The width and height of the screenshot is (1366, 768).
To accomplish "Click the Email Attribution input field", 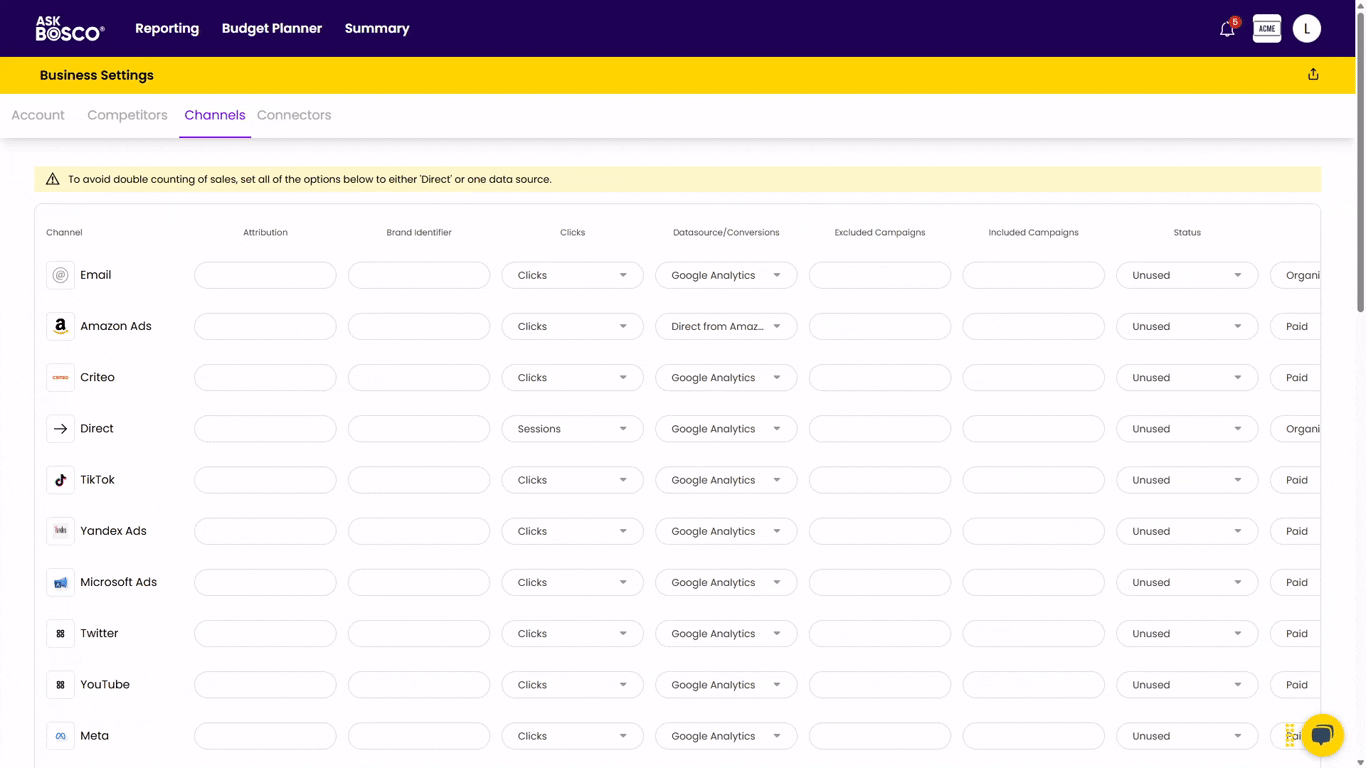I will click(x=265, y=275).
